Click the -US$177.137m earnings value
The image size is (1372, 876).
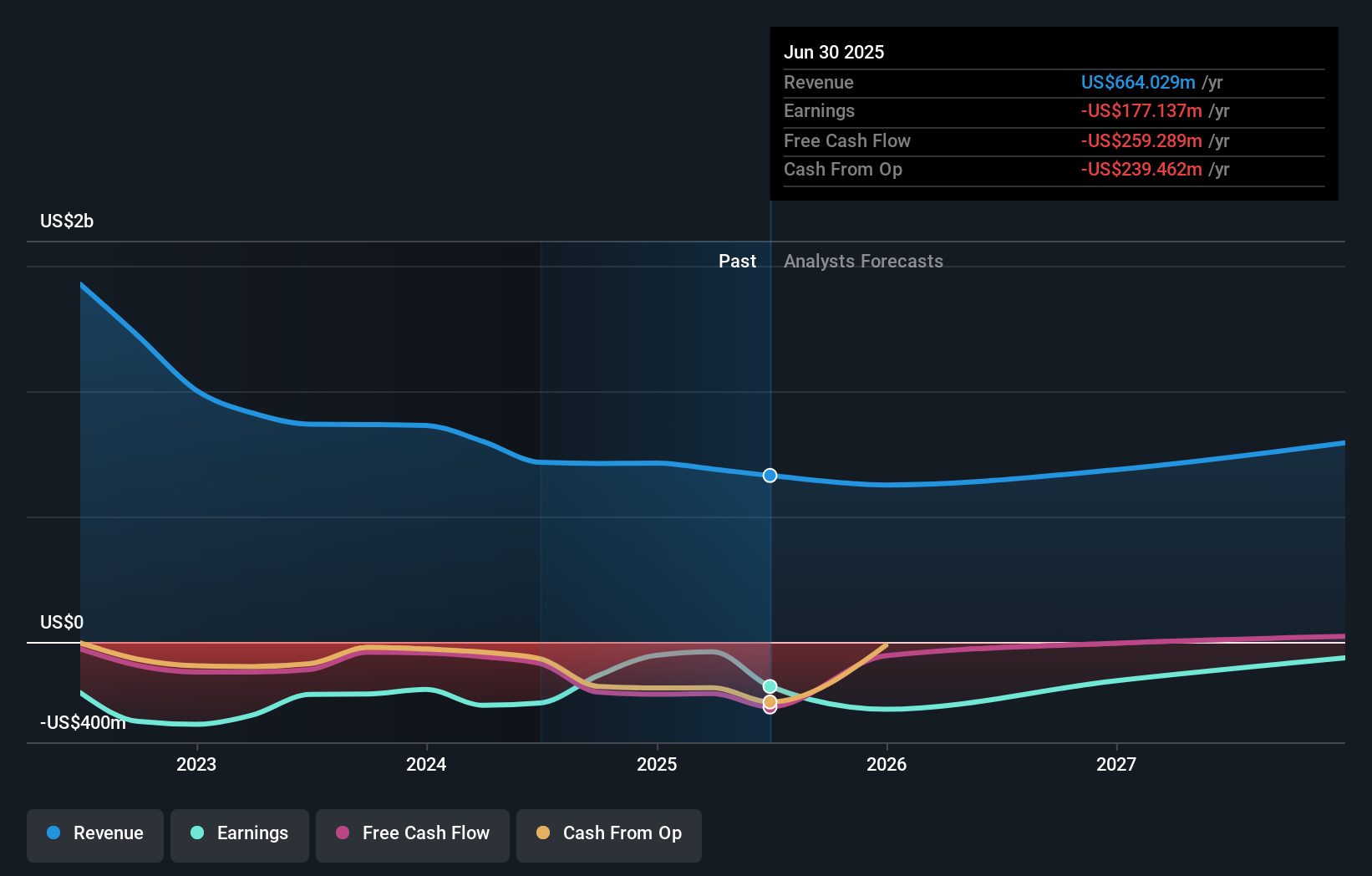pos(1141,111)
